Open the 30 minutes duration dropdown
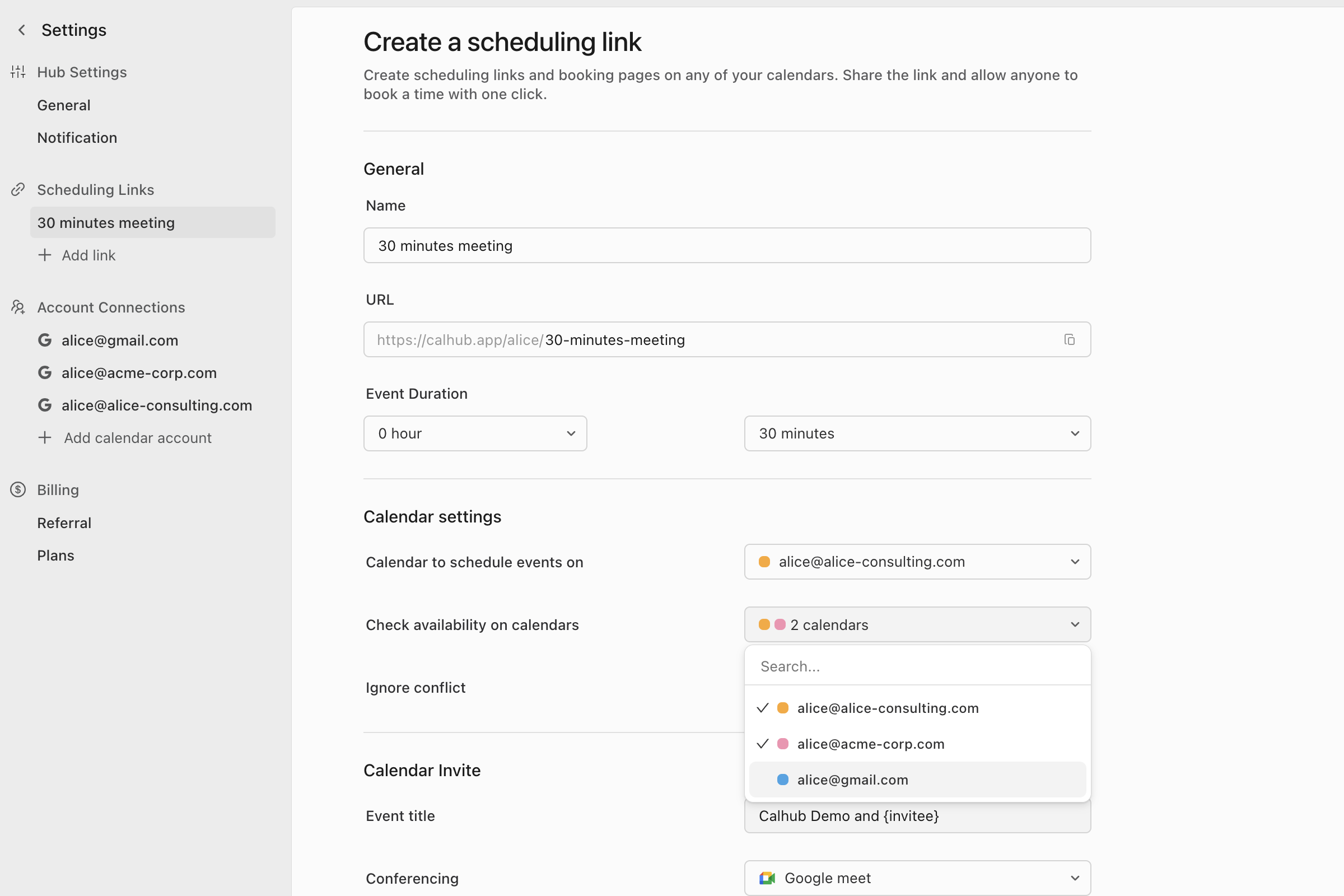Screen dimensions: 1344x896 click(x=917, y=433)
